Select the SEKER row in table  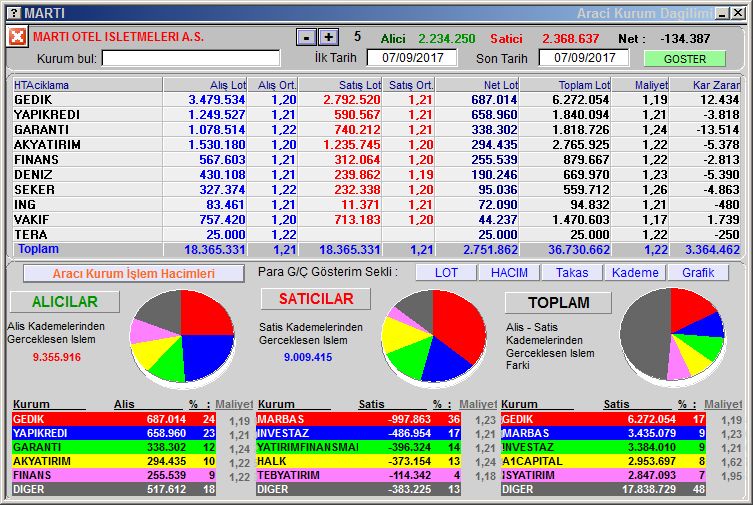[376, 190]
